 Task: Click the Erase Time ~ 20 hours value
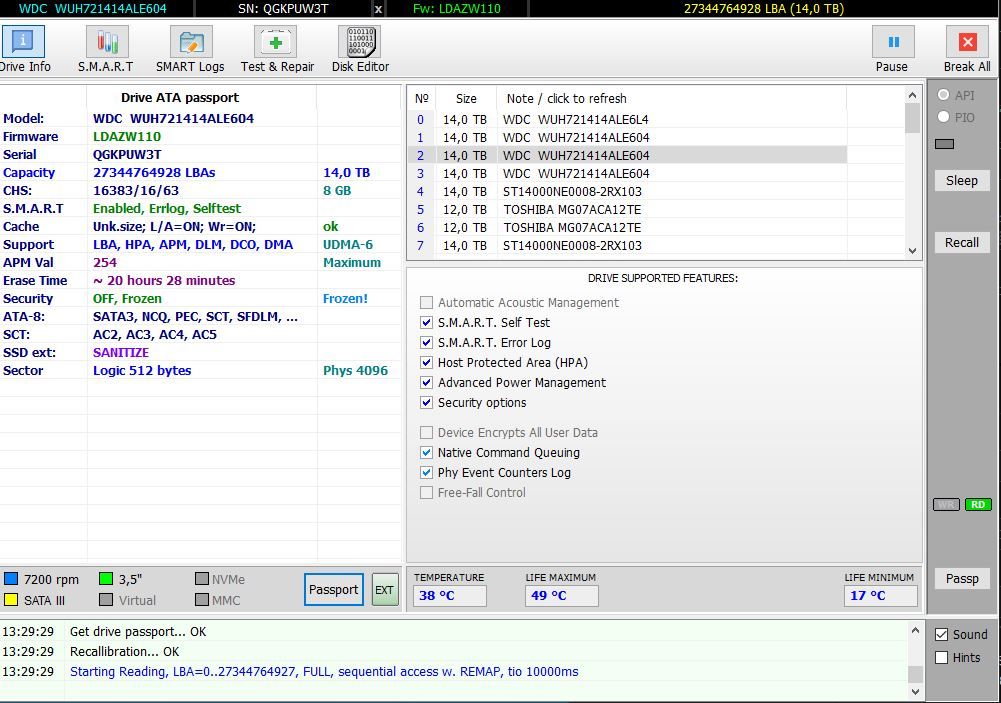coord(164,280)
